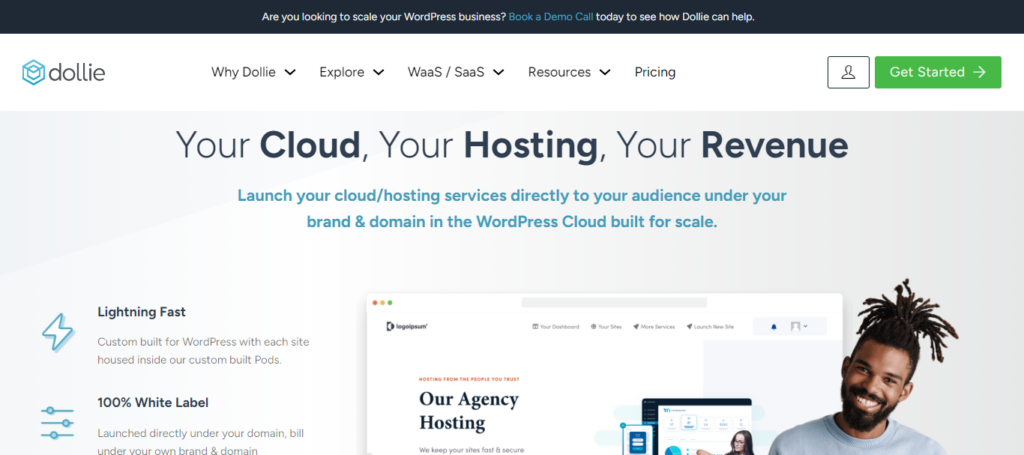Image resolution: width=1024 pixels, height=455 pixels.
Task: Click the Lightning Fast bolt icon
Action: click(57, 332)
